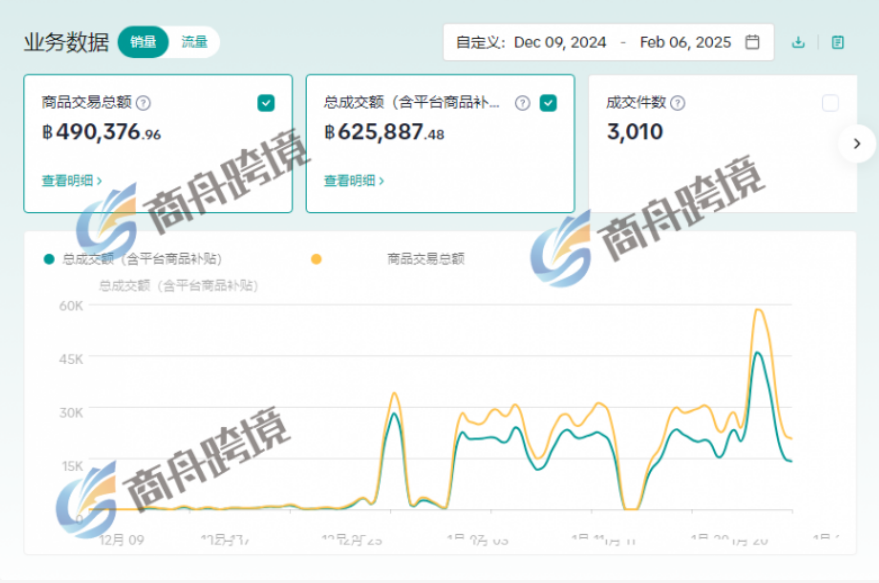Click the download report icon
The image size is (879, 583).
pos(797,42)
